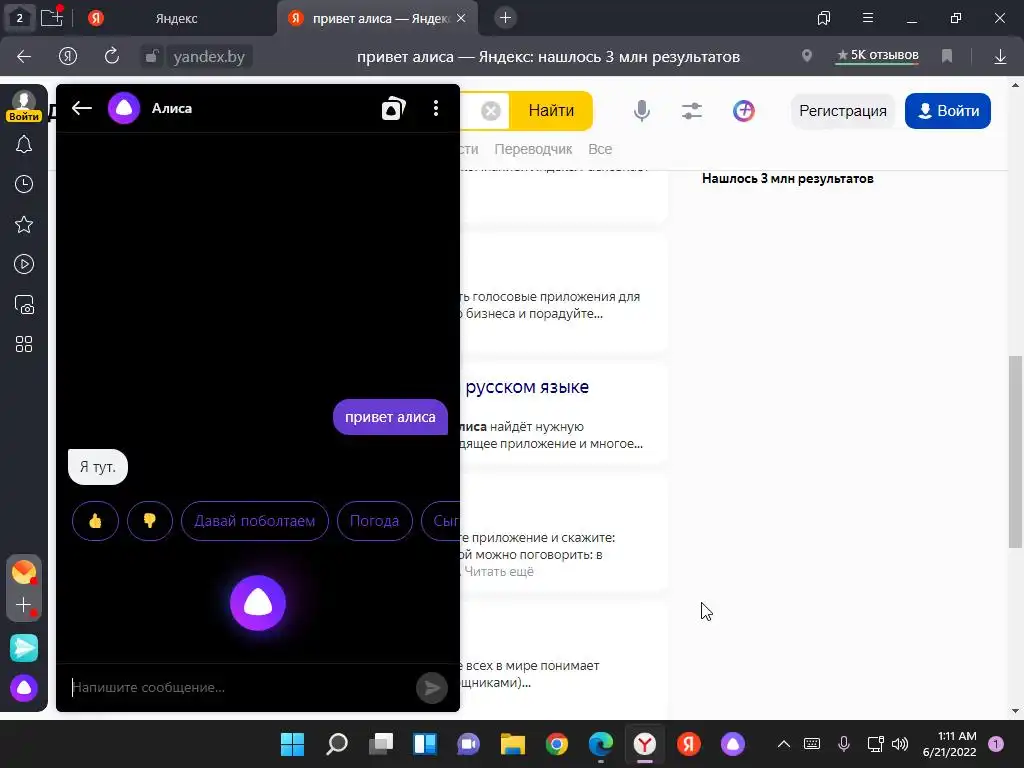Give thumbs up to Alice's reply
This screenshot has width=1024, height=768.
95,520
